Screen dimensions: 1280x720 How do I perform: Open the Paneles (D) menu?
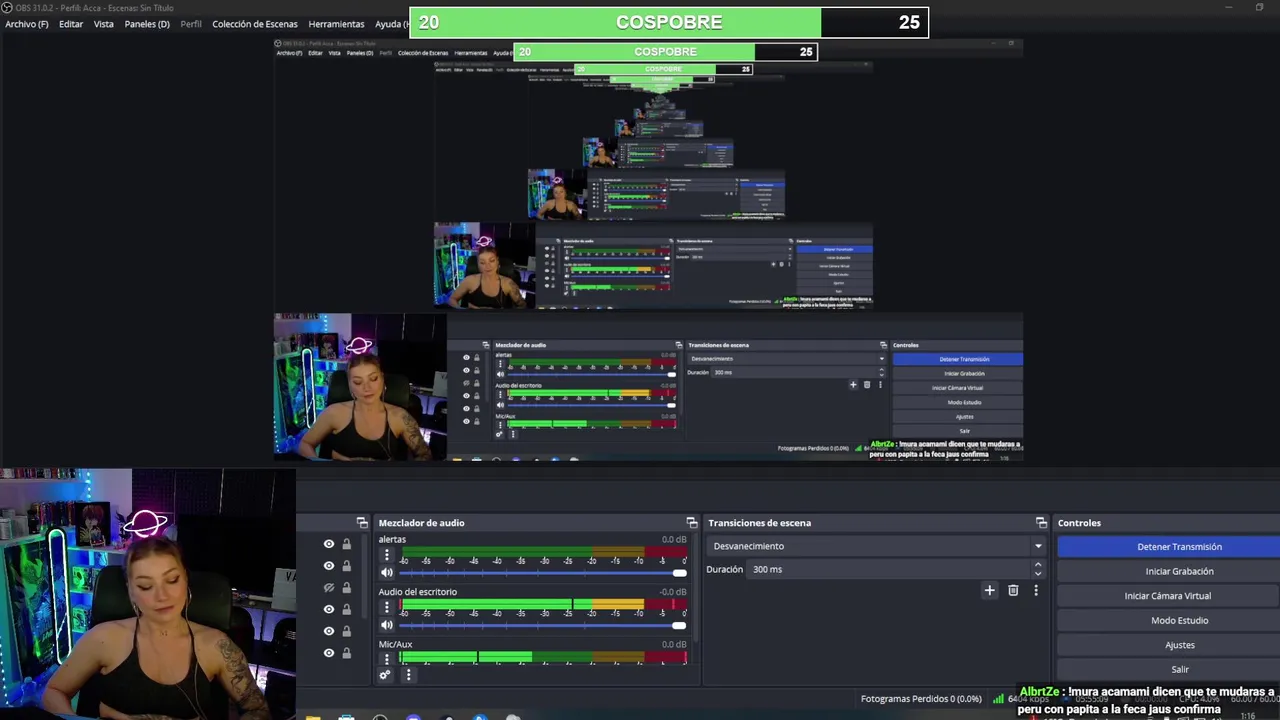click(147, 24)
